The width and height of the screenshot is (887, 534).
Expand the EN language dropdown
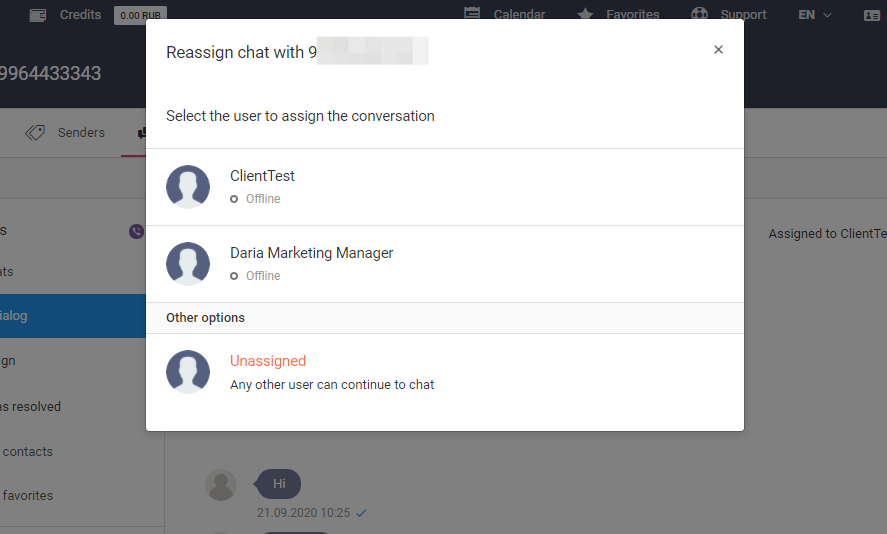[815, 15]
